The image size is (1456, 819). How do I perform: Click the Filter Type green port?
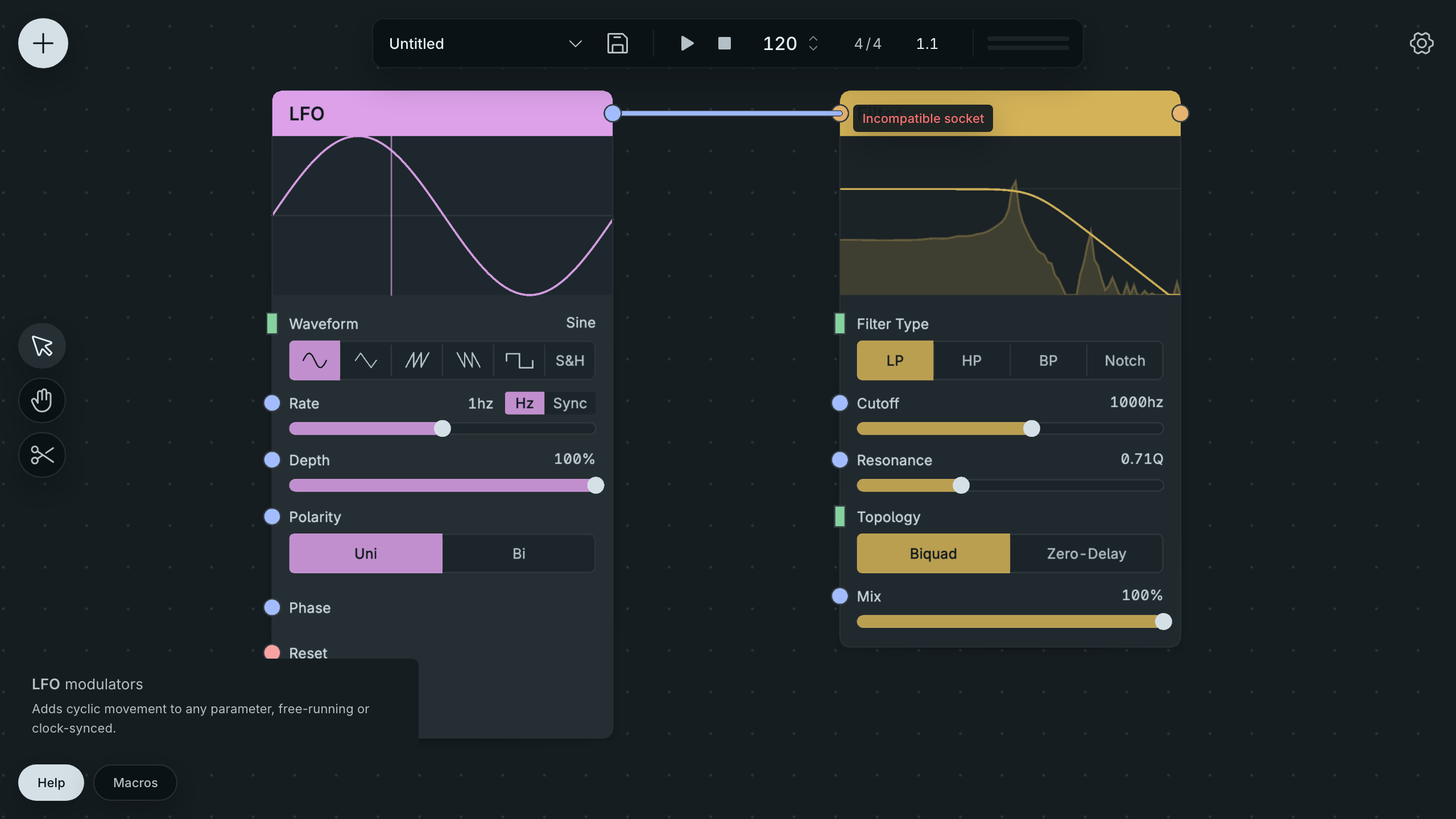pyautogui.click(x=839, y=323)
